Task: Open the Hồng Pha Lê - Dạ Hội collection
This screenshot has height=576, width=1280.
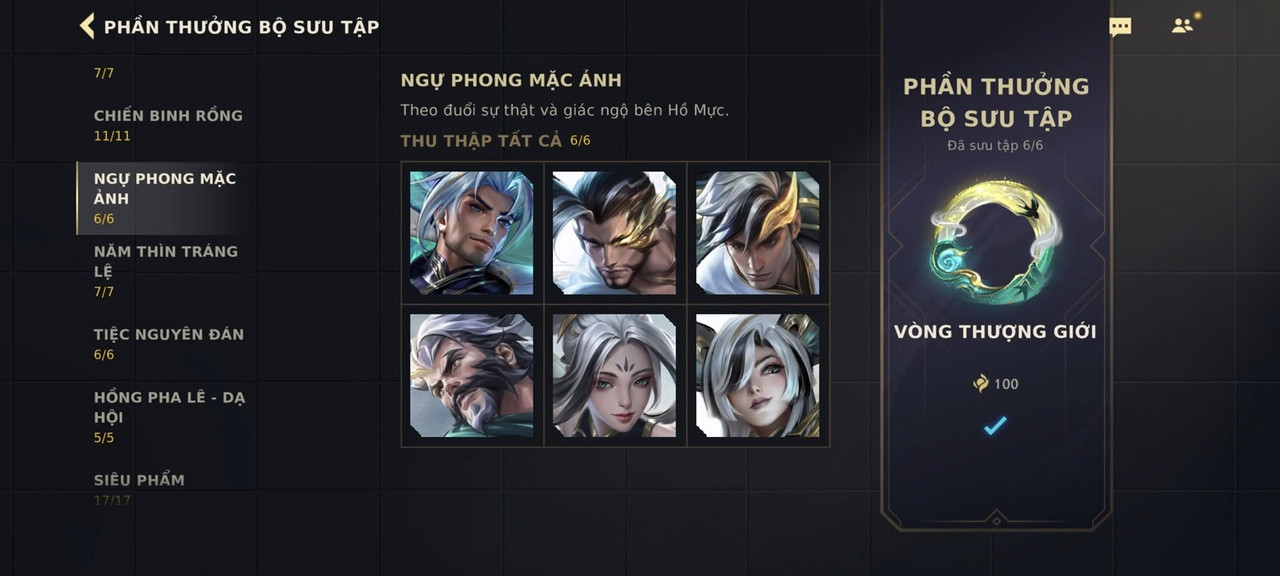Action: click(x=168, y=417)
